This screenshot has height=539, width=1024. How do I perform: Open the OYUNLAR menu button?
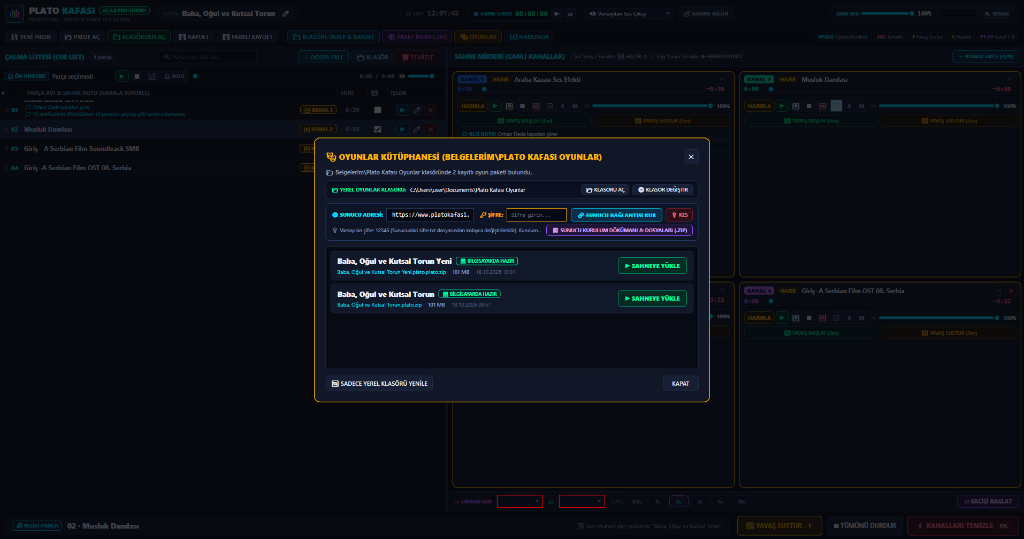[478, 37]
